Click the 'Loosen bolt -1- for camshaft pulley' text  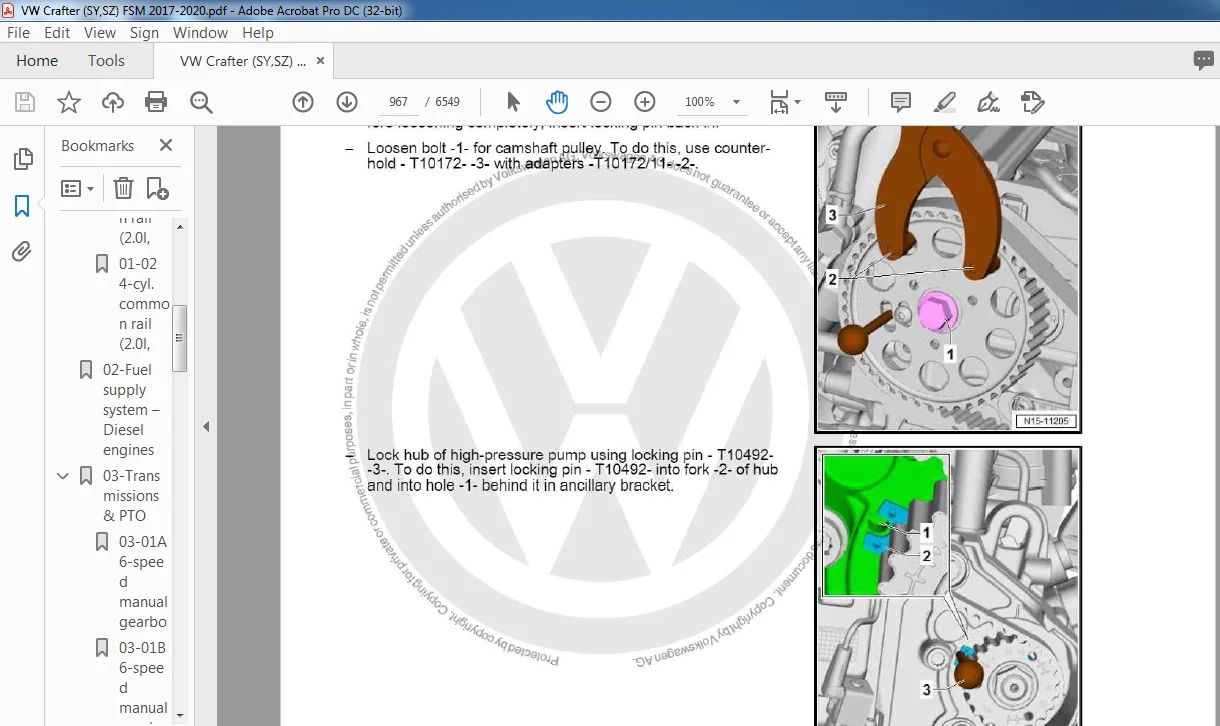[568, 156]
